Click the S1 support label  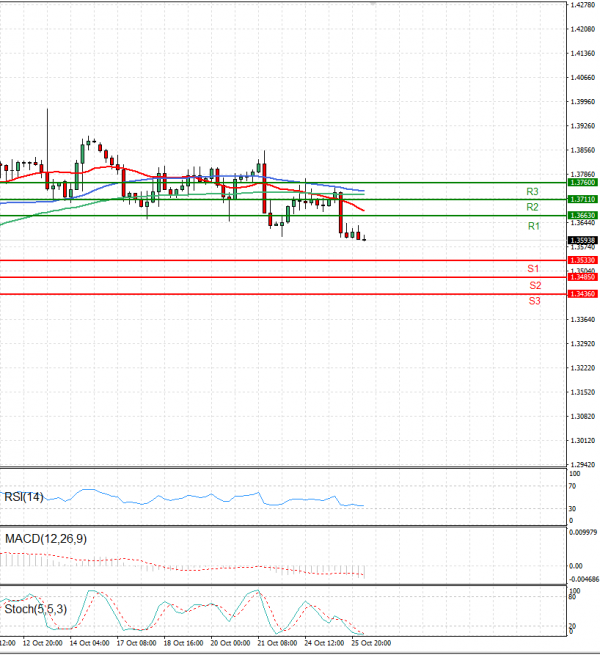point(534,269)
